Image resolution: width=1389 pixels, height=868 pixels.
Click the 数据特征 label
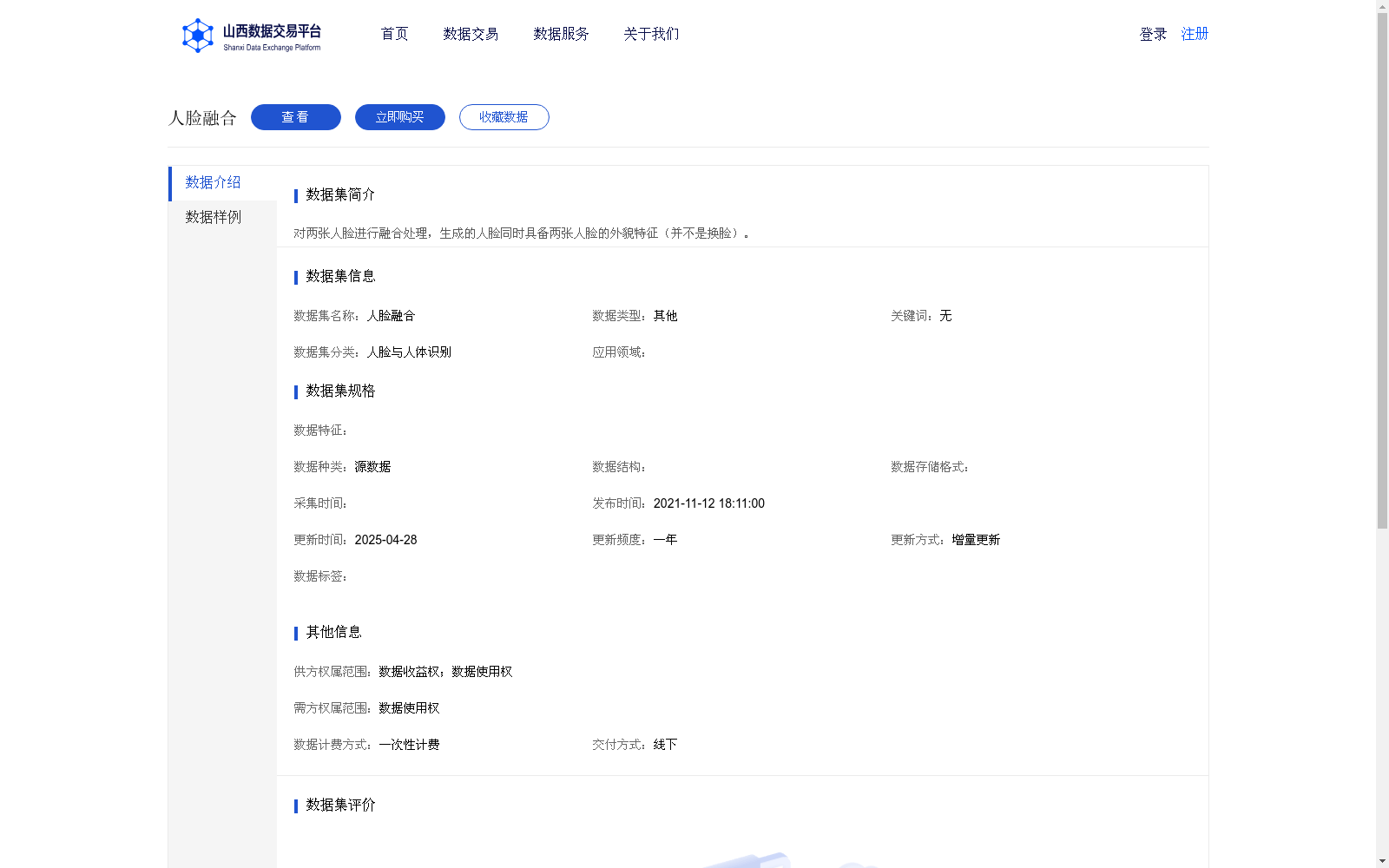pos(320,431)
